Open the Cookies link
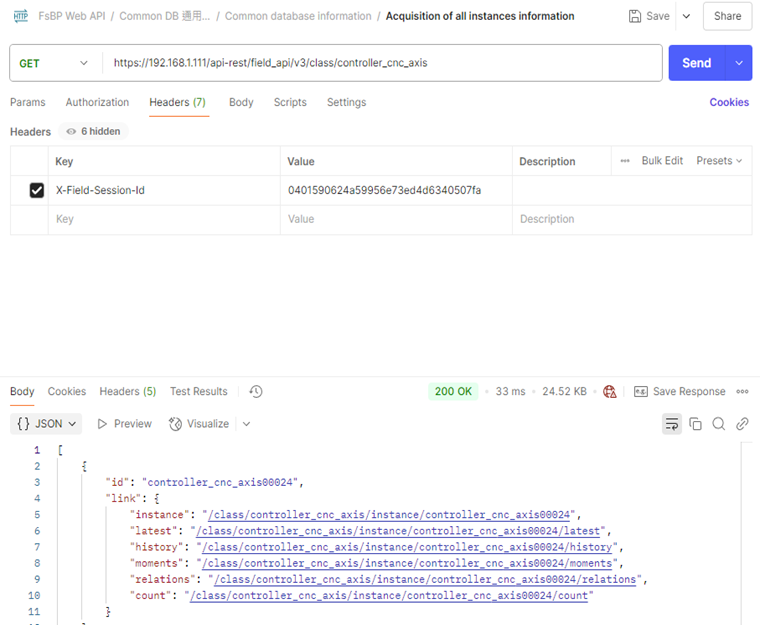 click(x=729, y=102)
